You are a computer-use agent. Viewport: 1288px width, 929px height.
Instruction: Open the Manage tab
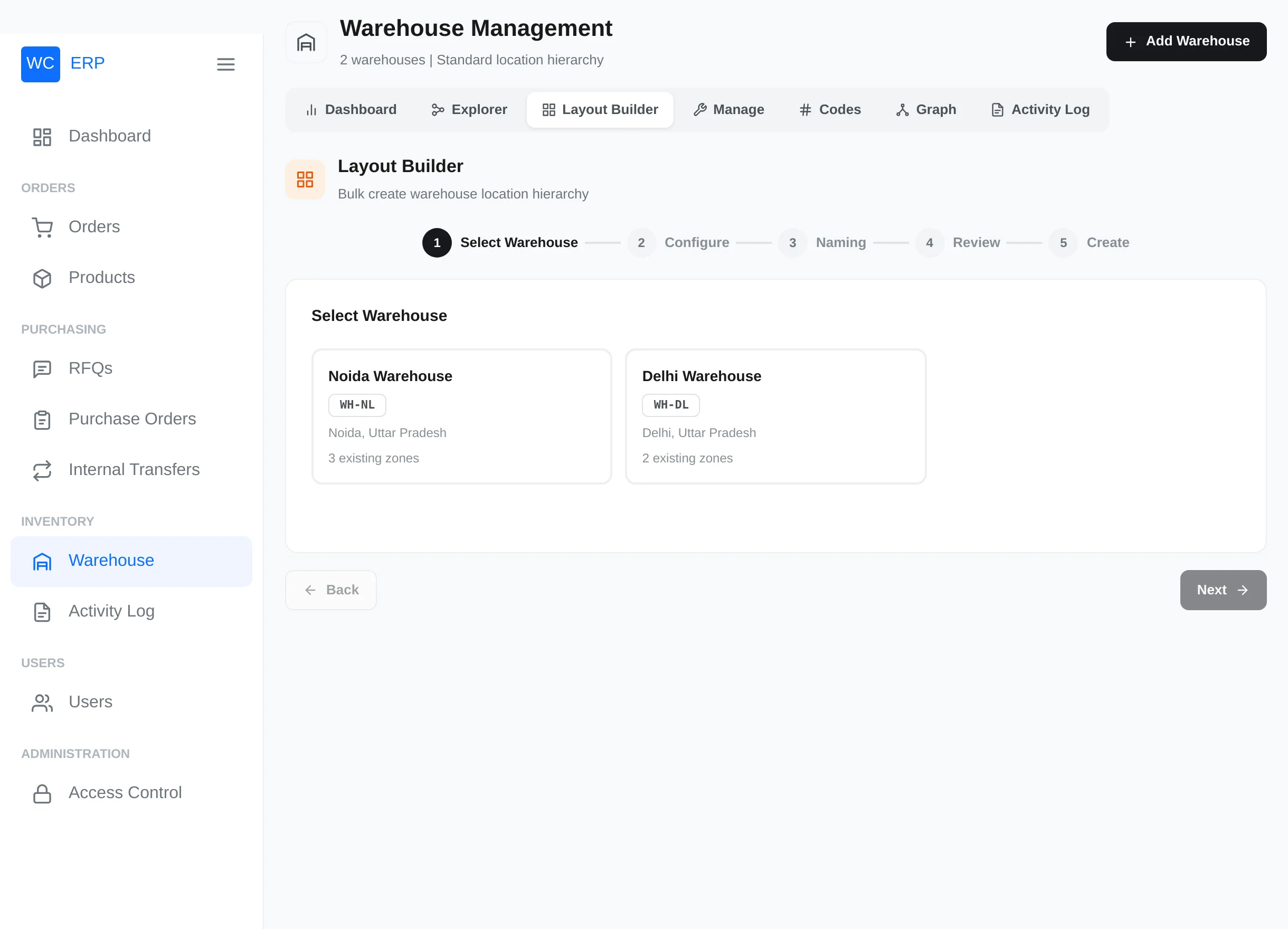(728, 110)
